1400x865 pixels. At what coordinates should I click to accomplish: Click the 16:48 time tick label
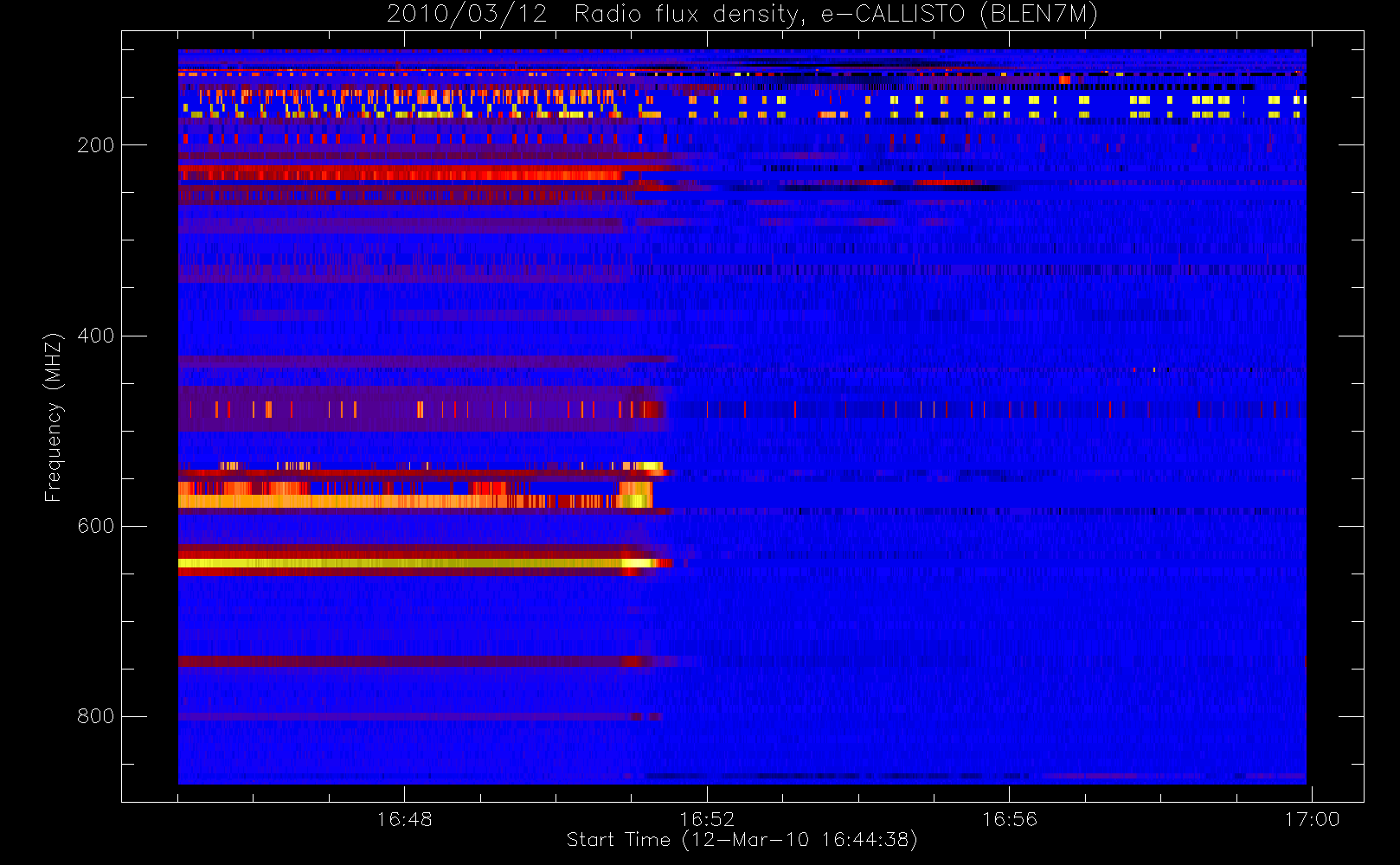[404, 818]
